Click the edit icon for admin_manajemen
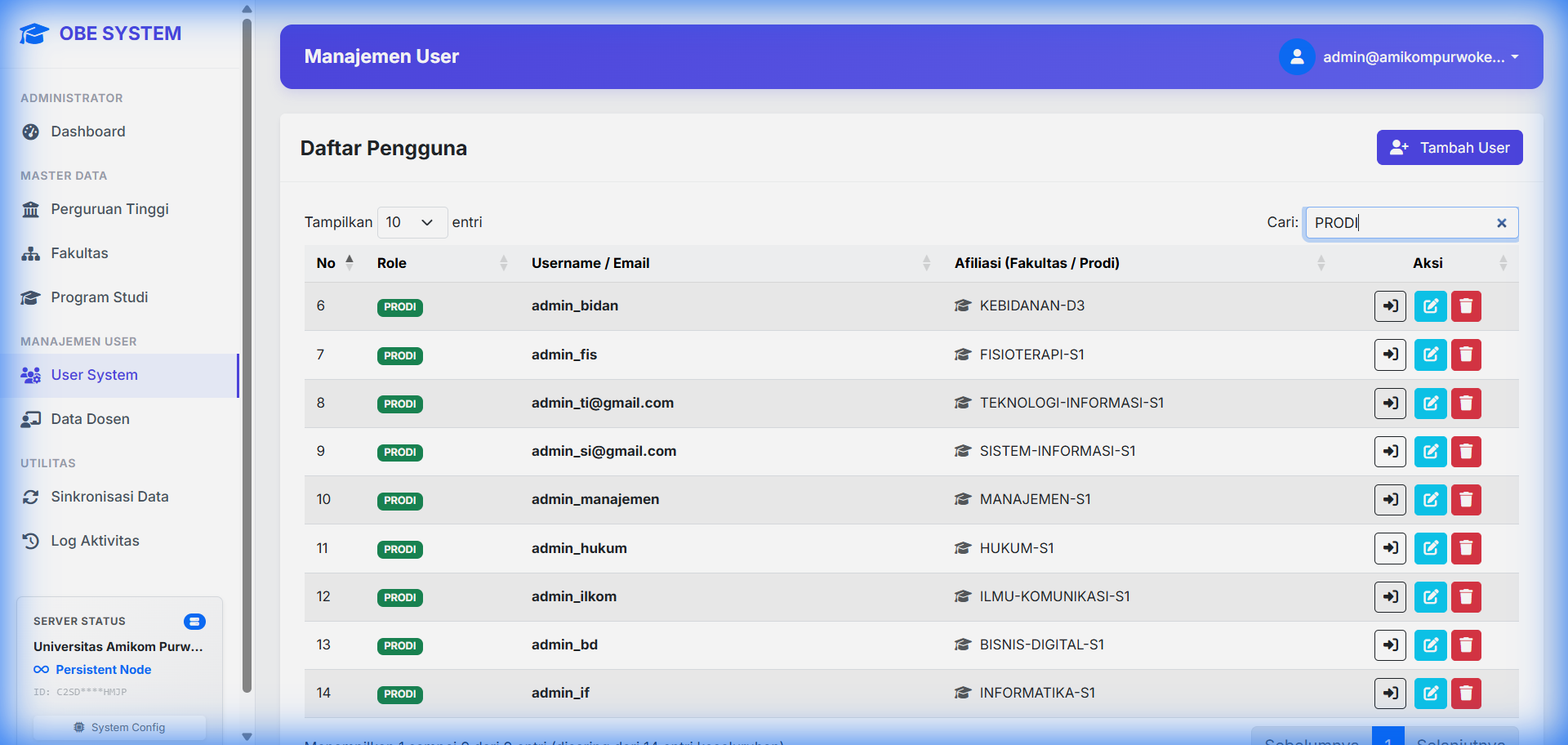 click(1430, 500)
